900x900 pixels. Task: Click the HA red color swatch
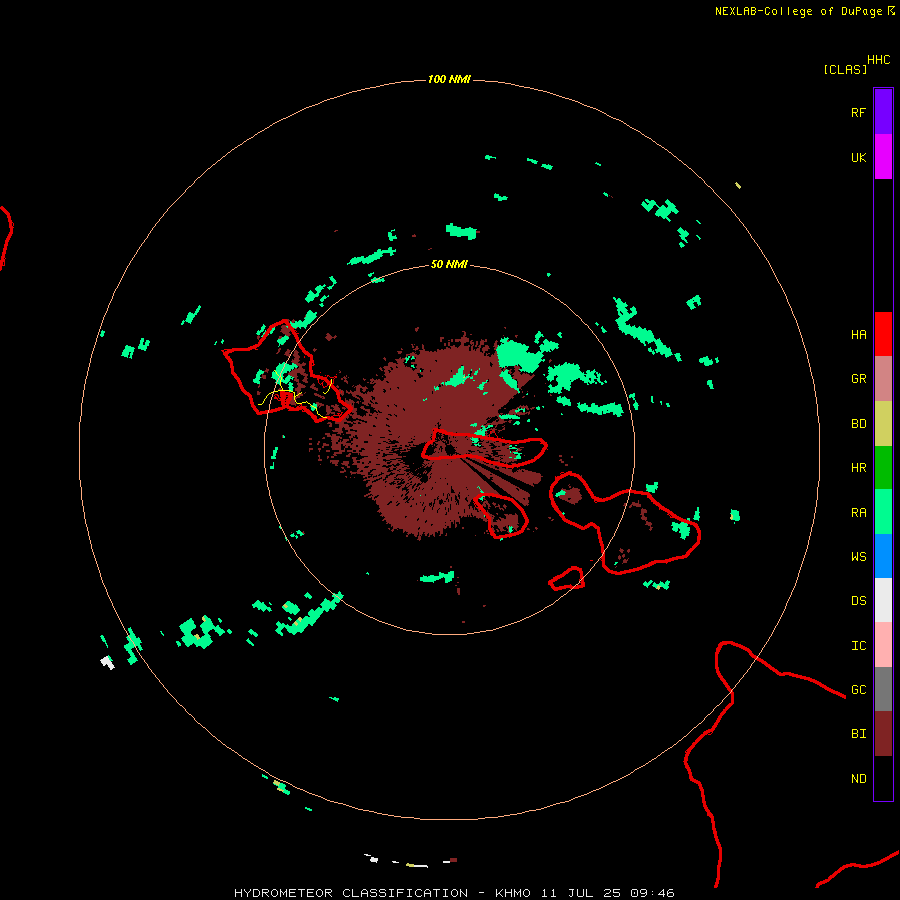[x=883, y=334]
